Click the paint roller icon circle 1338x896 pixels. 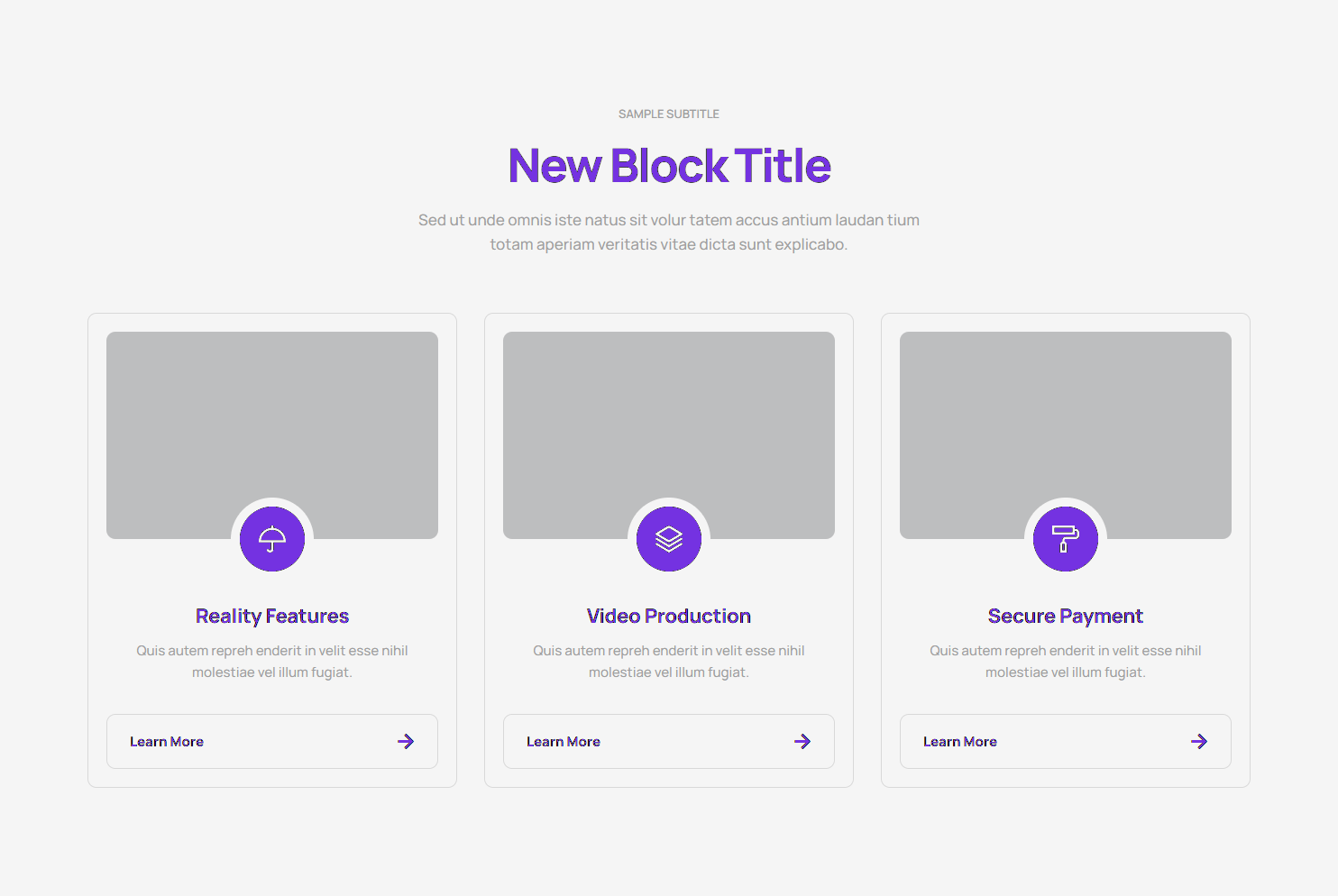[1066, 539]
